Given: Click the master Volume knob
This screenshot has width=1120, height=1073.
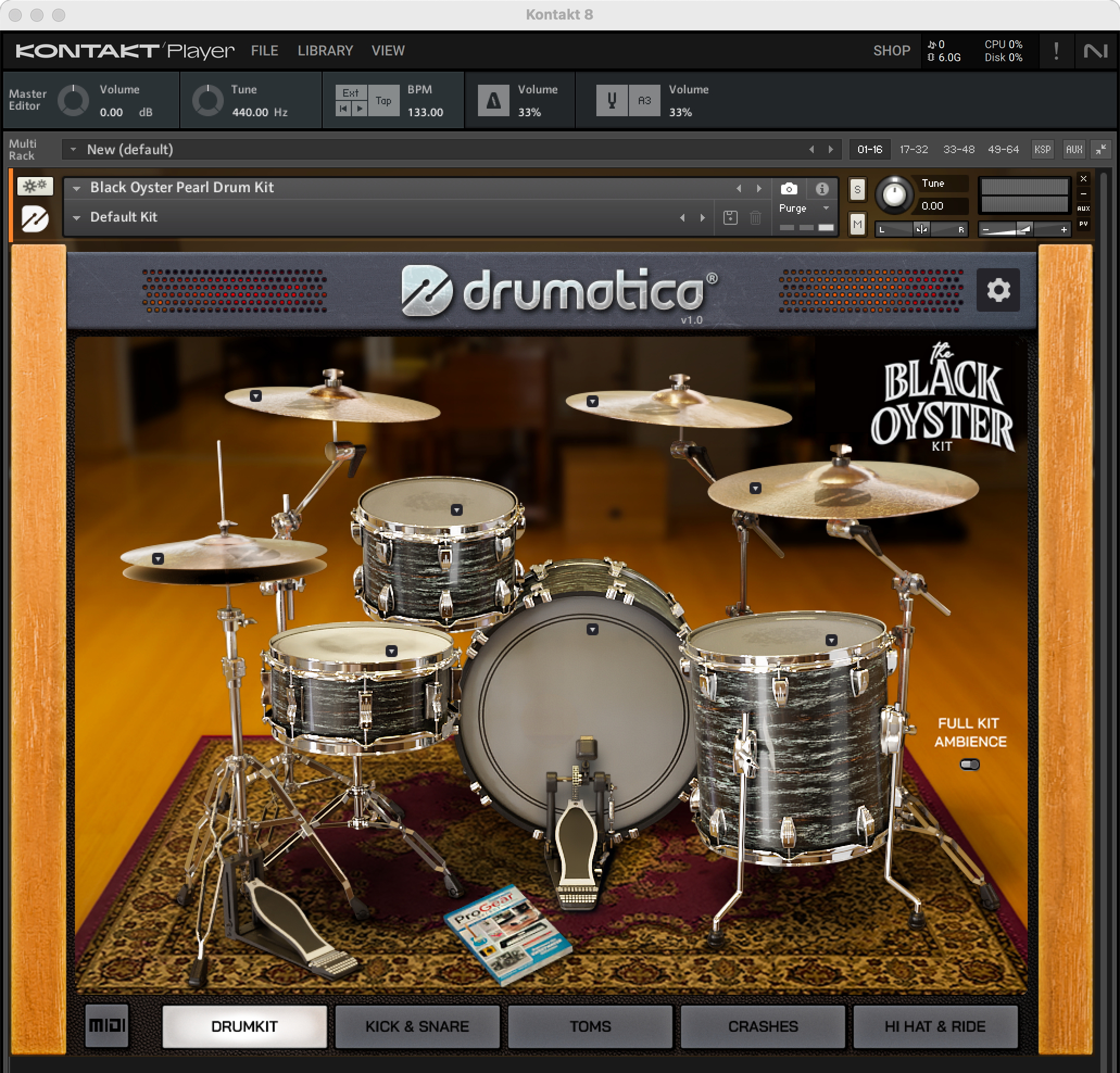Looking at the screenshot, I should pyautogui.click(x=73, y=100).
